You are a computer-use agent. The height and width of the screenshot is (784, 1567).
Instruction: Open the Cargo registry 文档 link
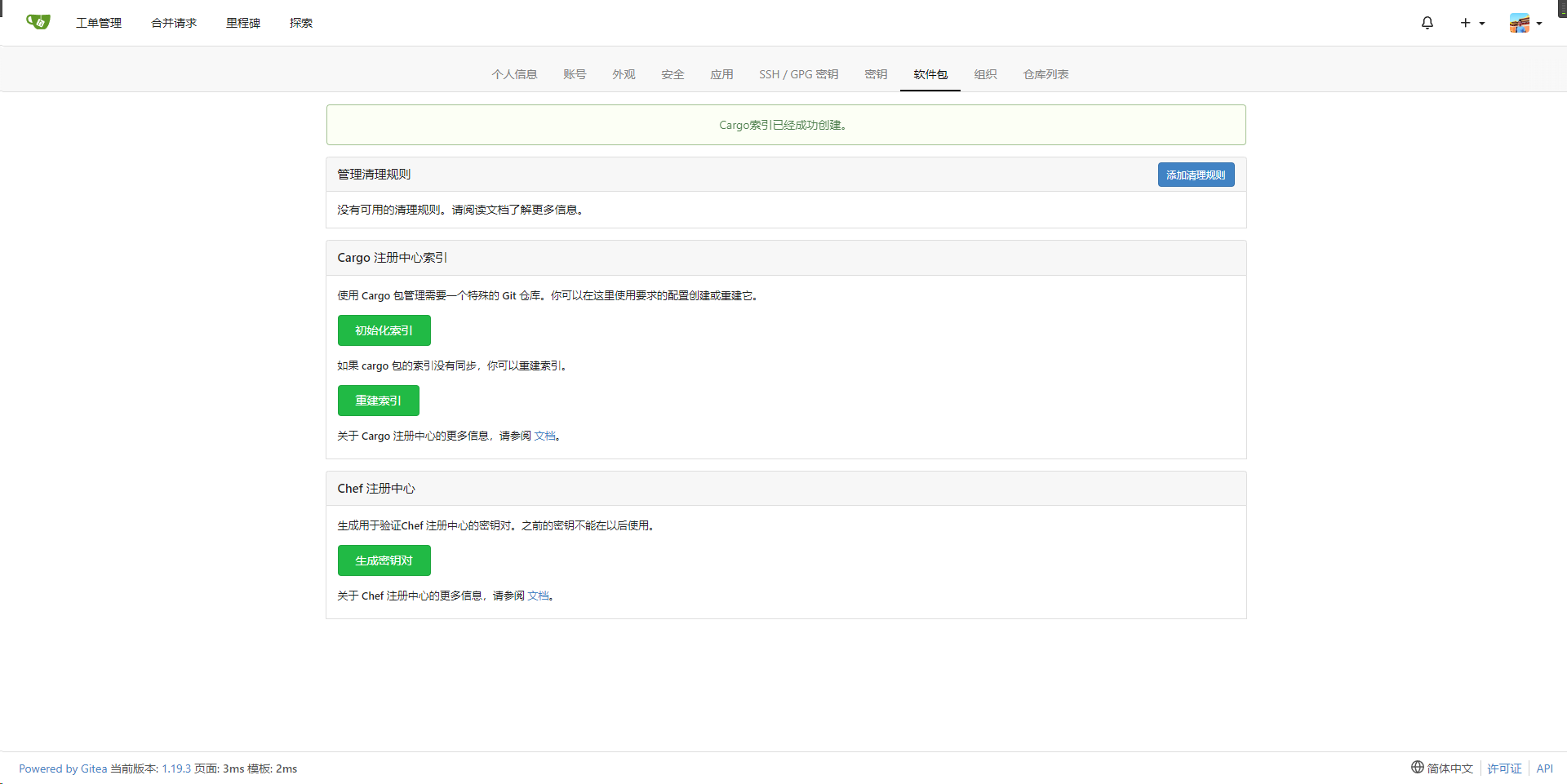point(544,436)
